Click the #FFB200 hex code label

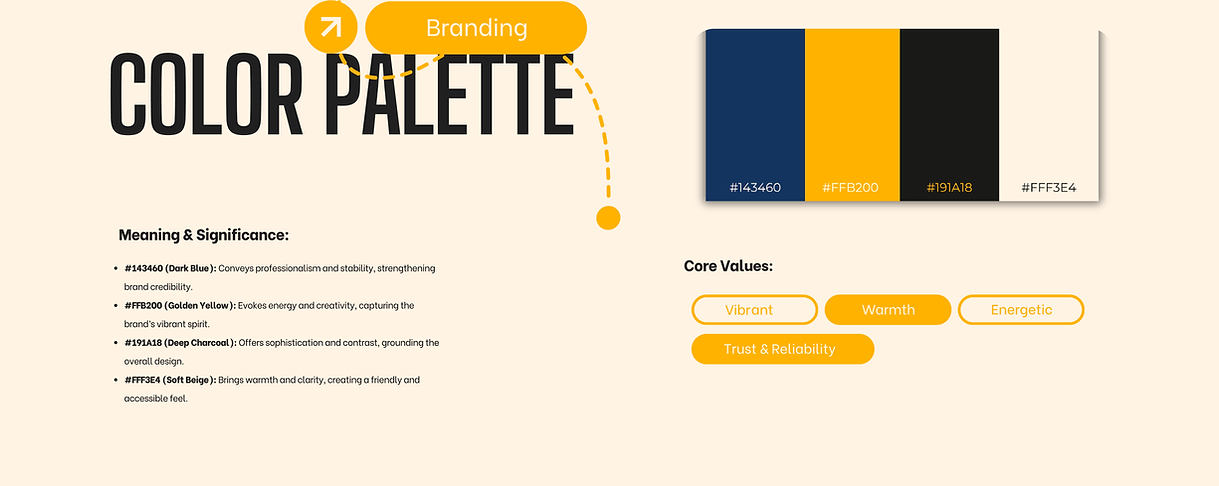[x=850, y=187]
